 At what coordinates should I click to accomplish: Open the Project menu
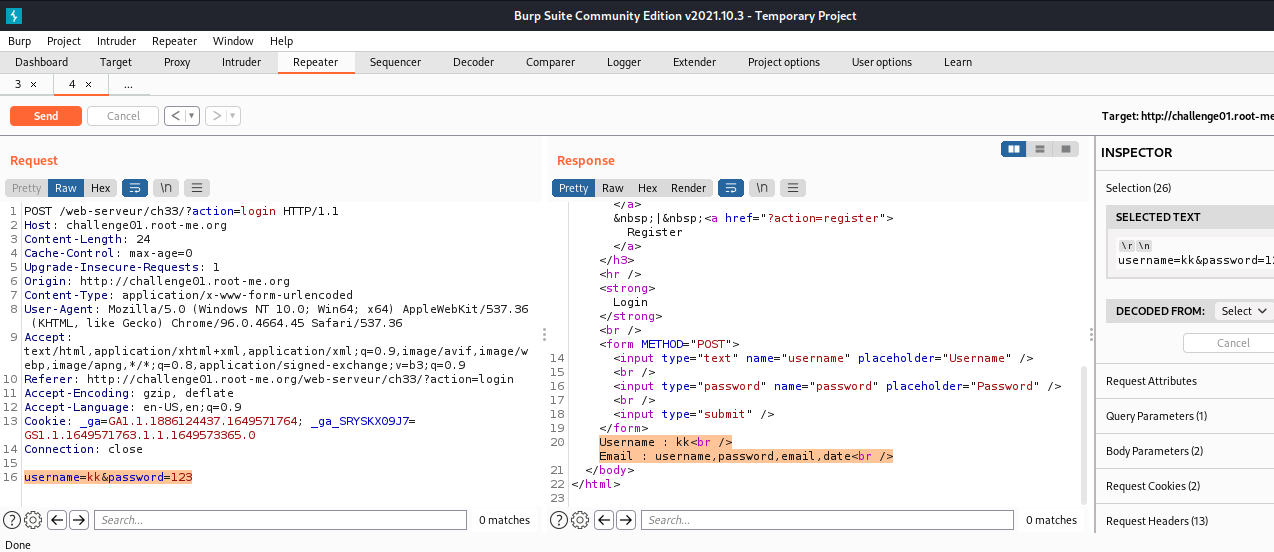tap(64, 41)
